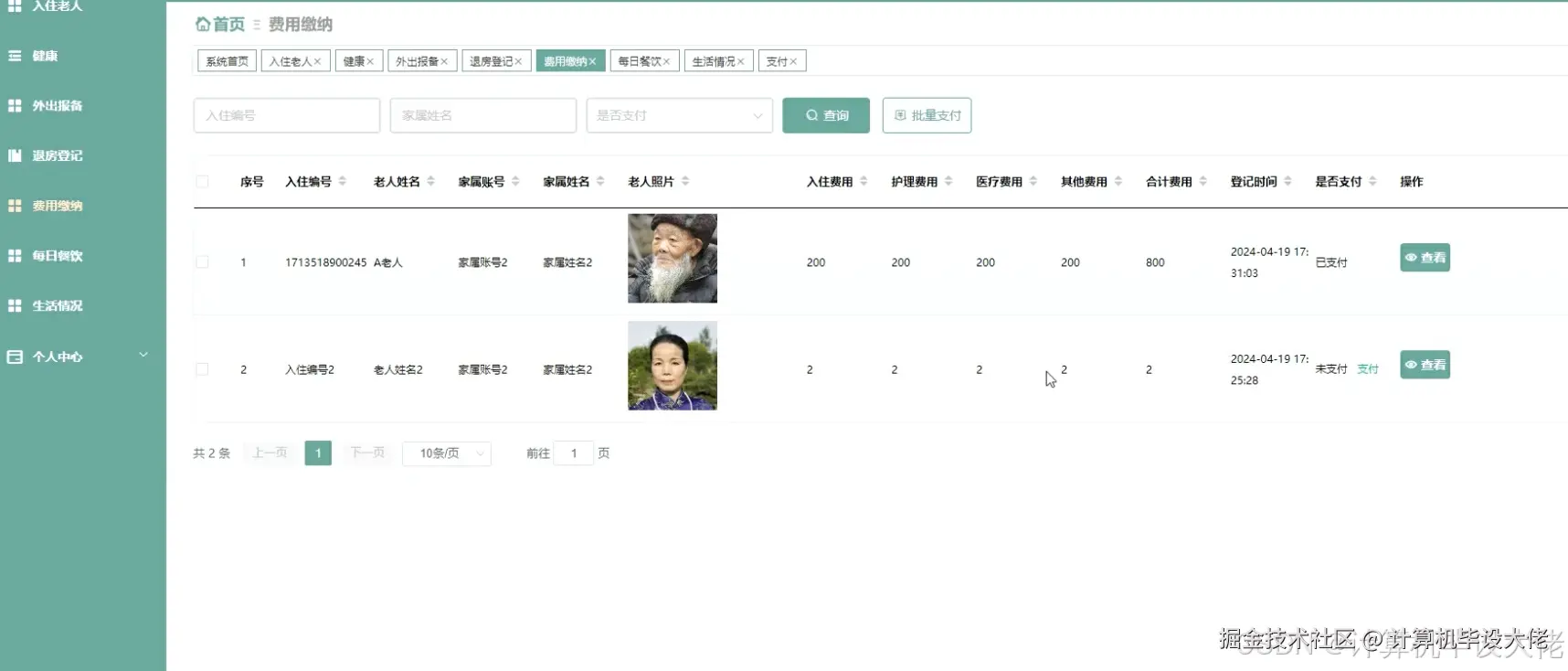Click the 前往 page number input
Viewport: 1568px width, 671px height.
574,453
